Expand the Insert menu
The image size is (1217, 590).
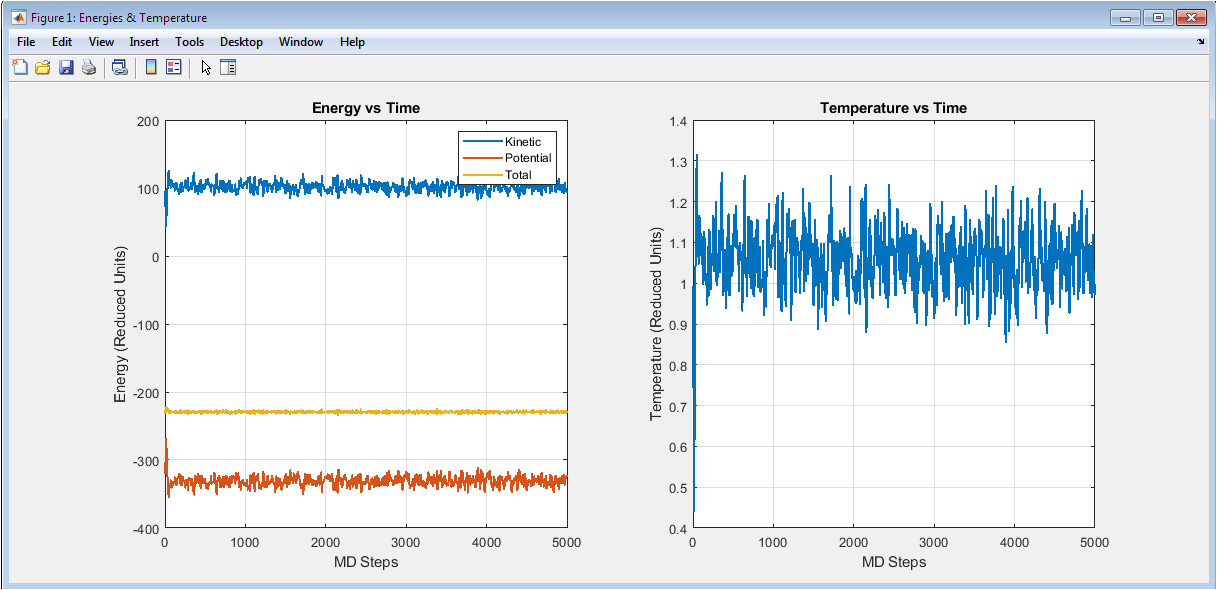click(144, 42)
